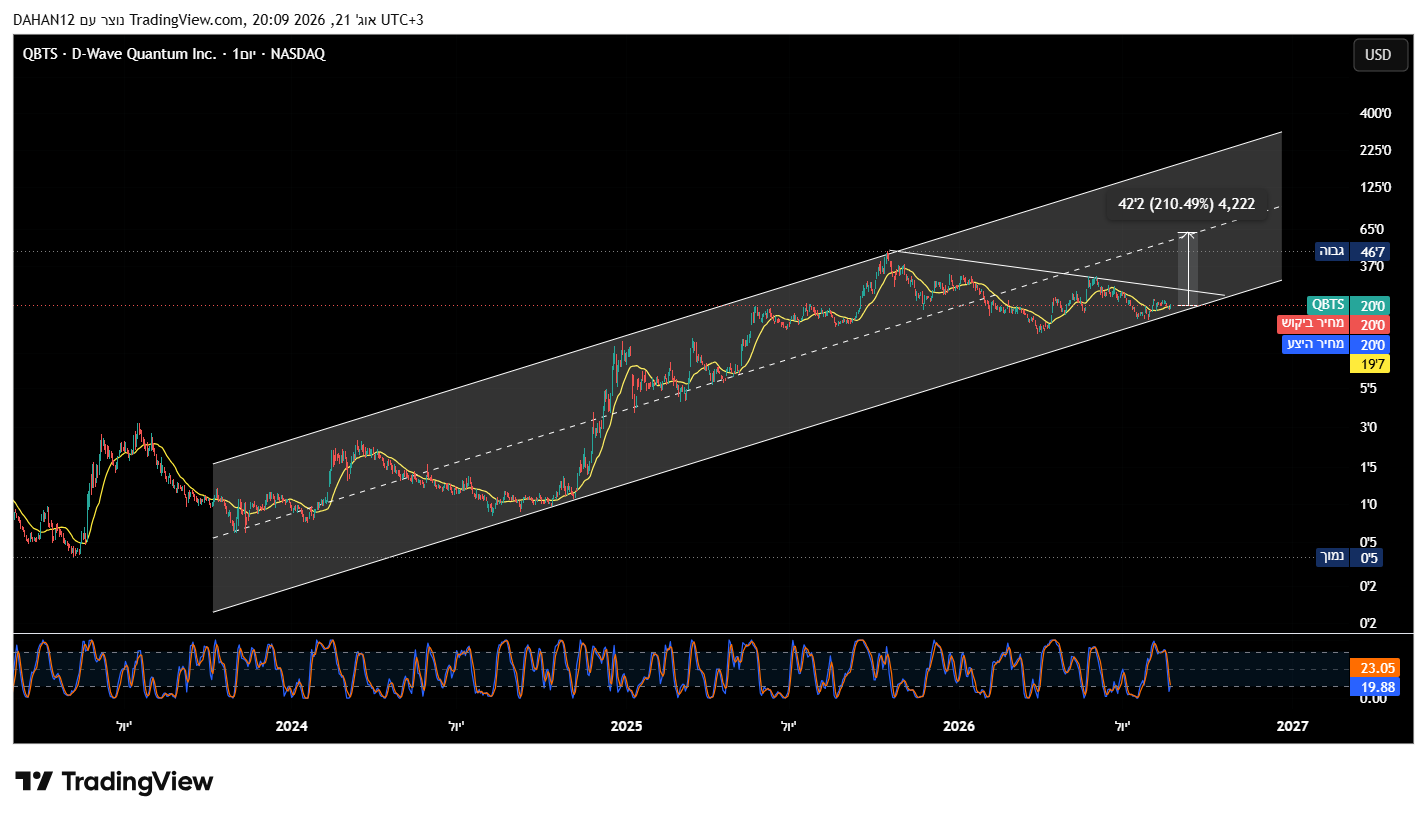The width and height of the screenshot is (1427, 819).
Task: Click the גבוה high price tag
Action: click(x=1332, y=251)
